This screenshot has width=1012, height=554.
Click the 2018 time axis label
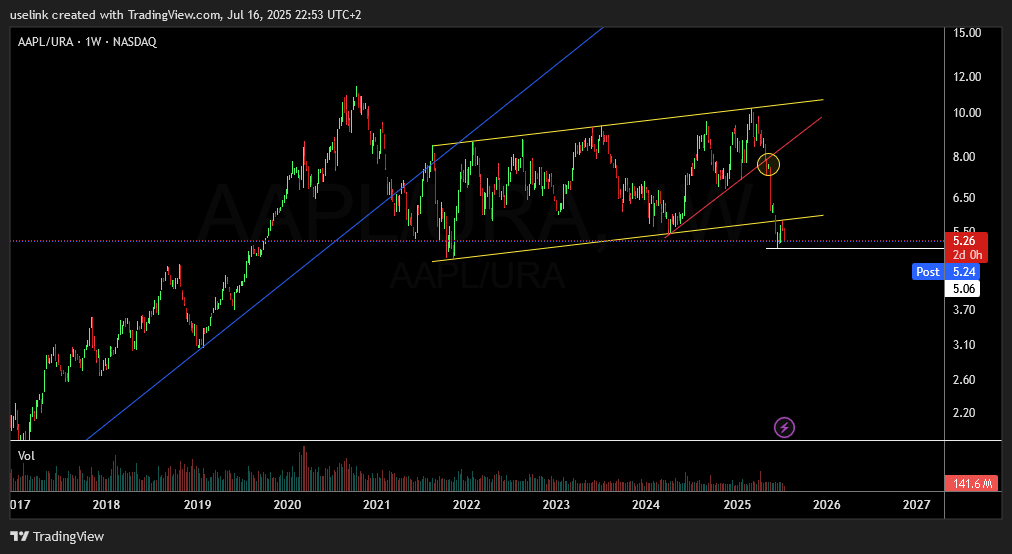(106, 505)
